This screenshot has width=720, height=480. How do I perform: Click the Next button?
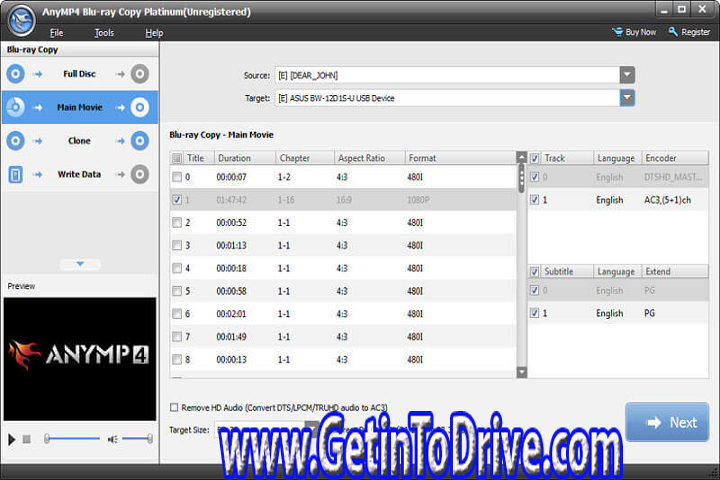pyautogui.click(x=667, y=422)
